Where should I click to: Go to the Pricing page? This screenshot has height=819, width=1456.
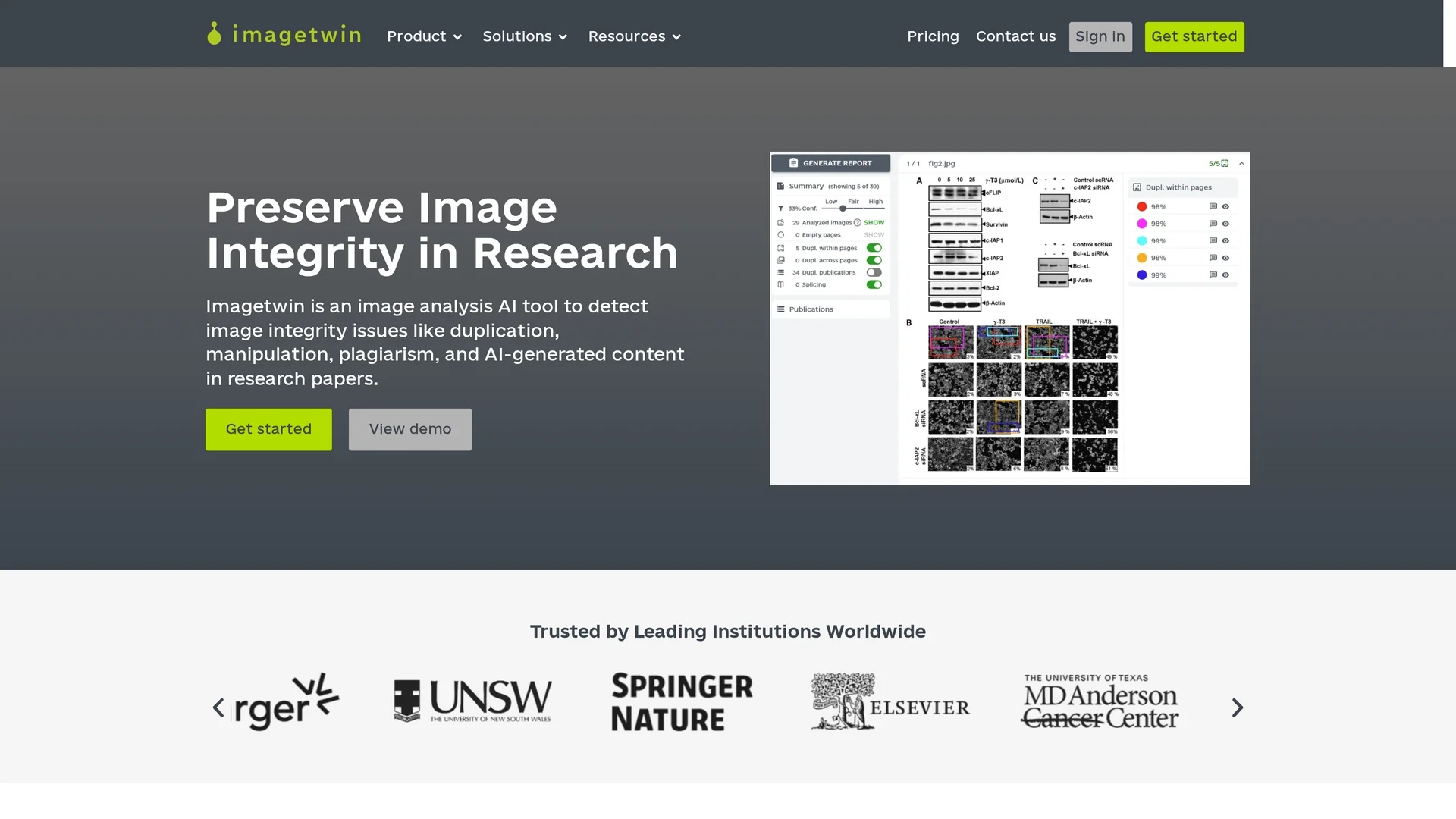(933, 36)
